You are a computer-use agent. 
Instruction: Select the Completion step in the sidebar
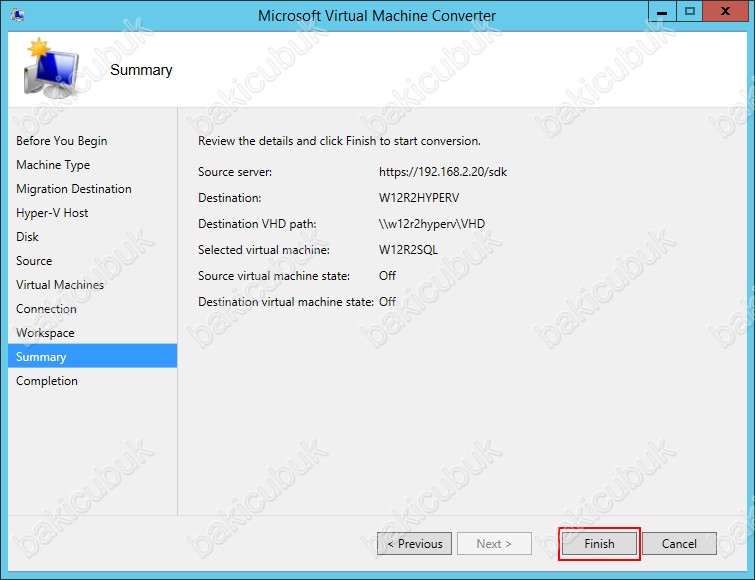click(47, 381)
